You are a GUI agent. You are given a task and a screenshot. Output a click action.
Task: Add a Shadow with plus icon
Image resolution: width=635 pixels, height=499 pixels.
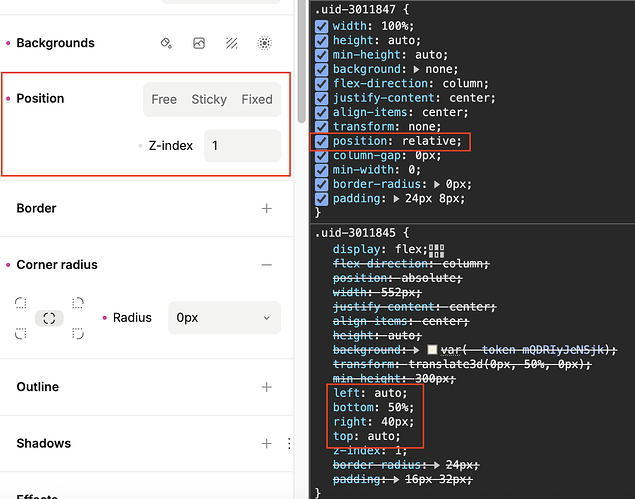coord(266,444)
